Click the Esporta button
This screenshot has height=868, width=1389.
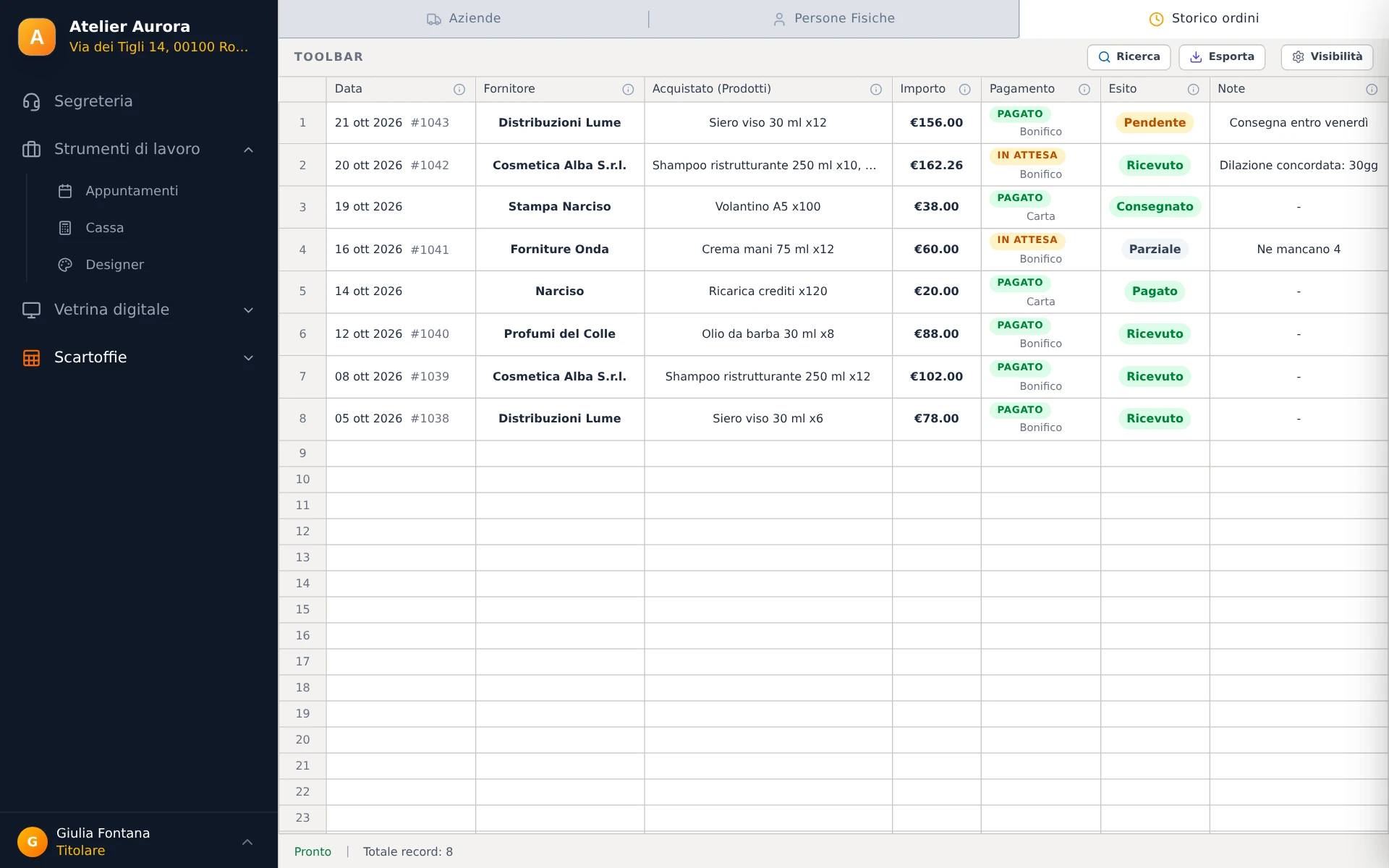click(x=1222, y=57)
